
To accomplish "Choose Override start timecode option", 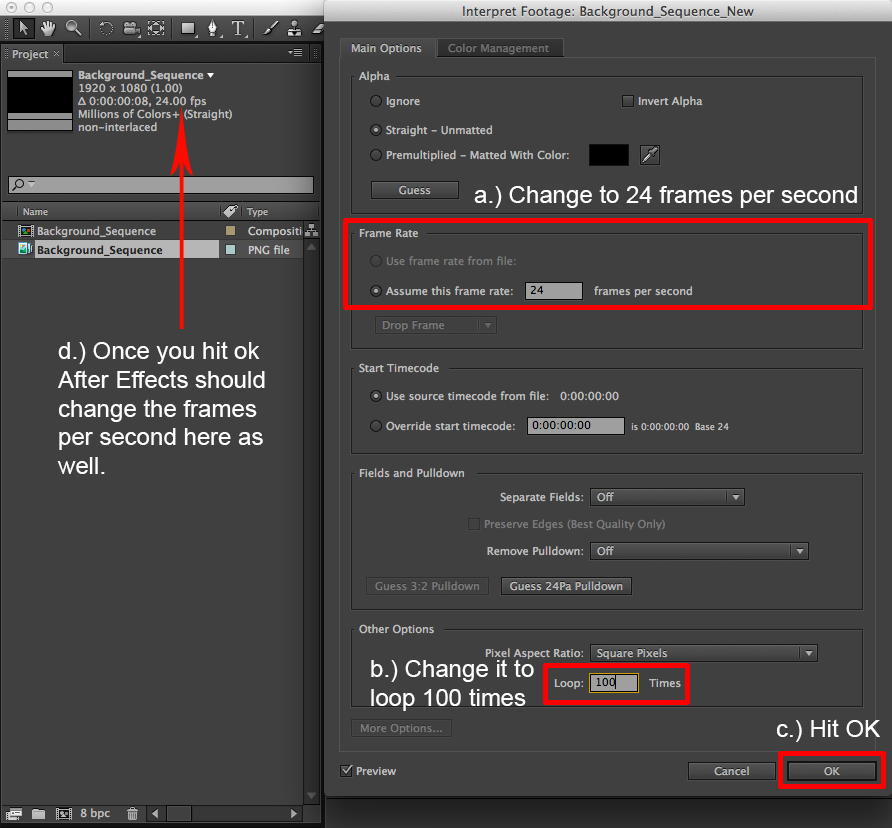I will 376,426.
